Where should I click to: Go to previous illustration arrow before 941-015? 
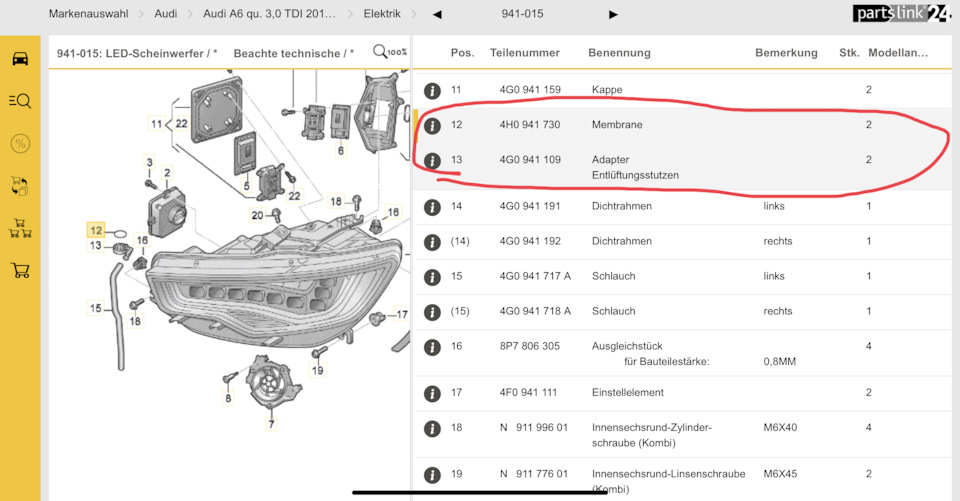point(437,14)
